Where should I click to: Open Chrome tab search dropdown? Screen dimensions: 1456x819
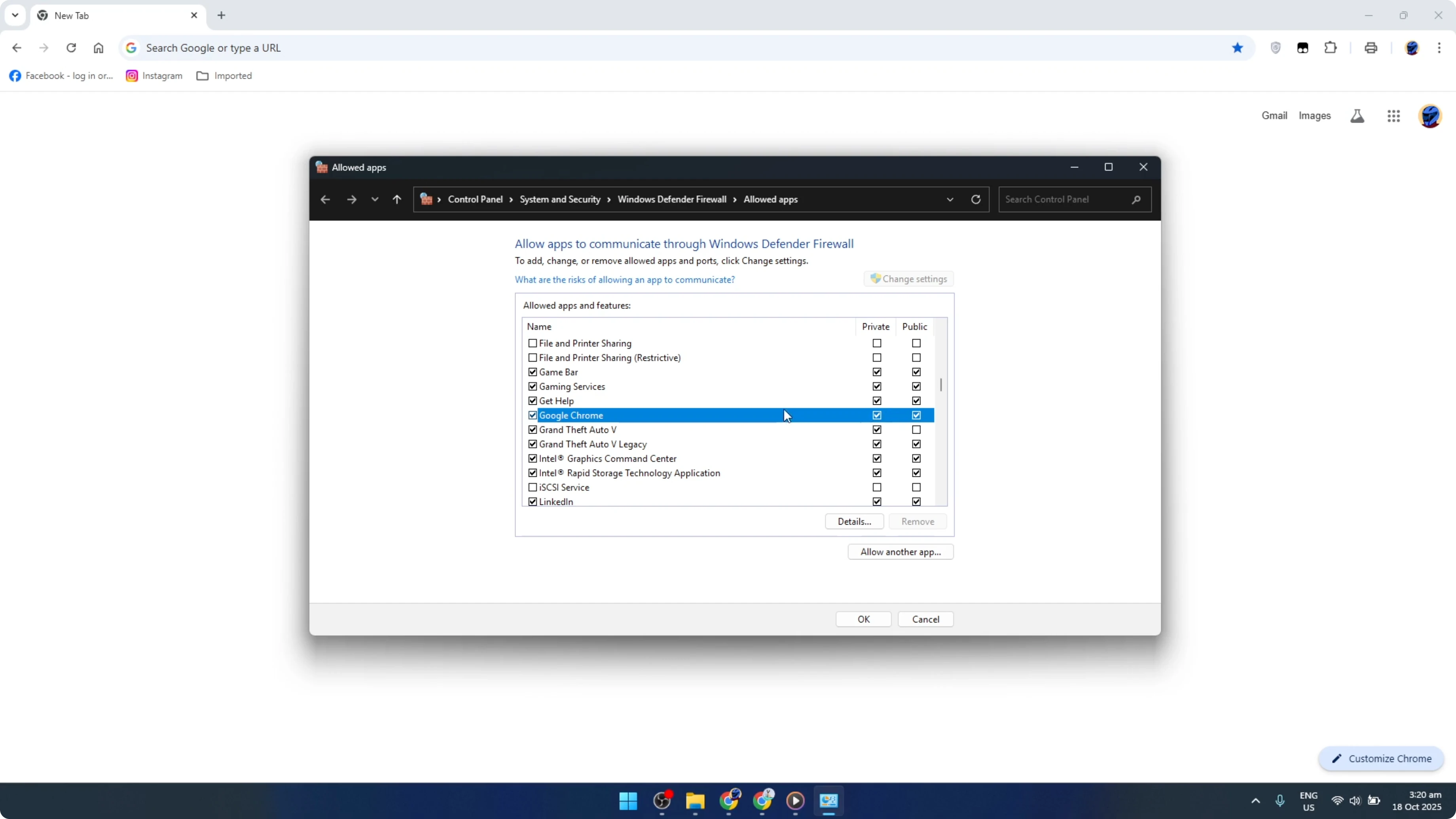[x=15, y=15]
